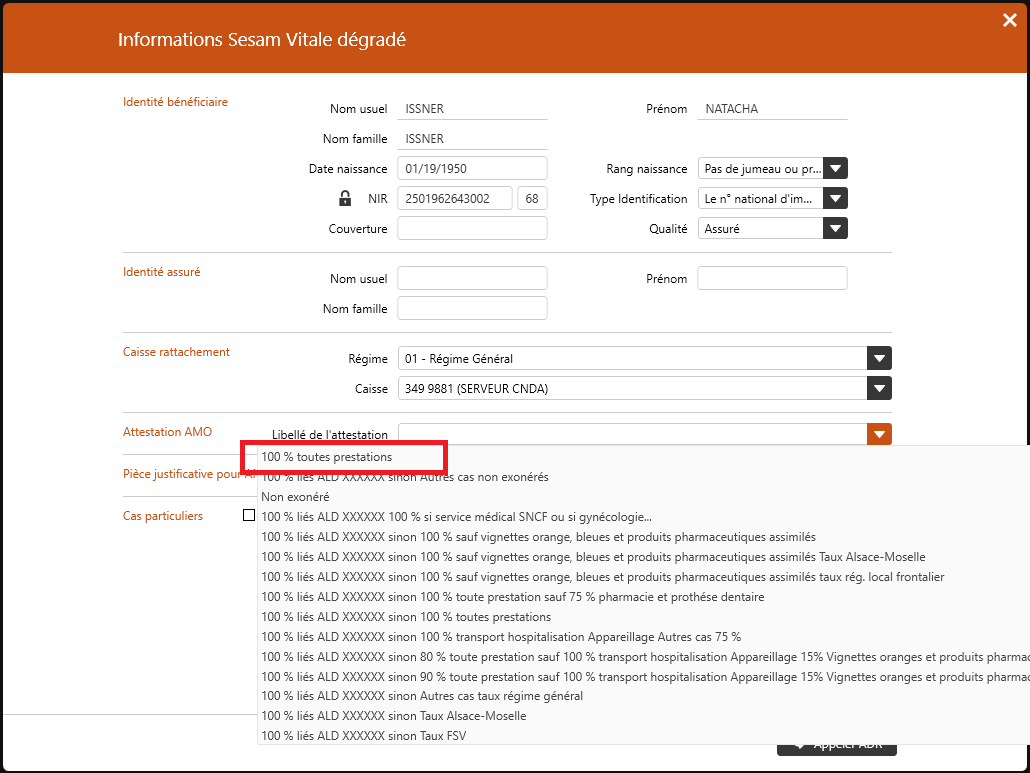Select "sinon Taux FSV" list entry
Viewport: 1030px width, 773px height.
coord(363,736)
